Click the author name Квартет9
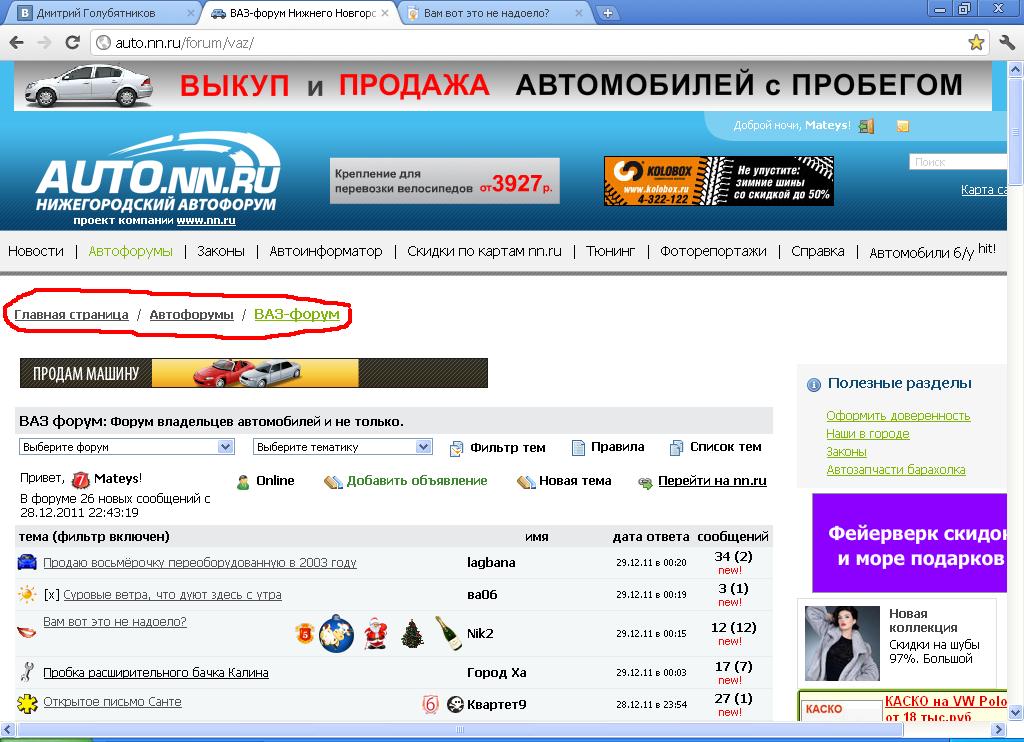This screenshot has height=742, width=1024. (x=496, y=705)
